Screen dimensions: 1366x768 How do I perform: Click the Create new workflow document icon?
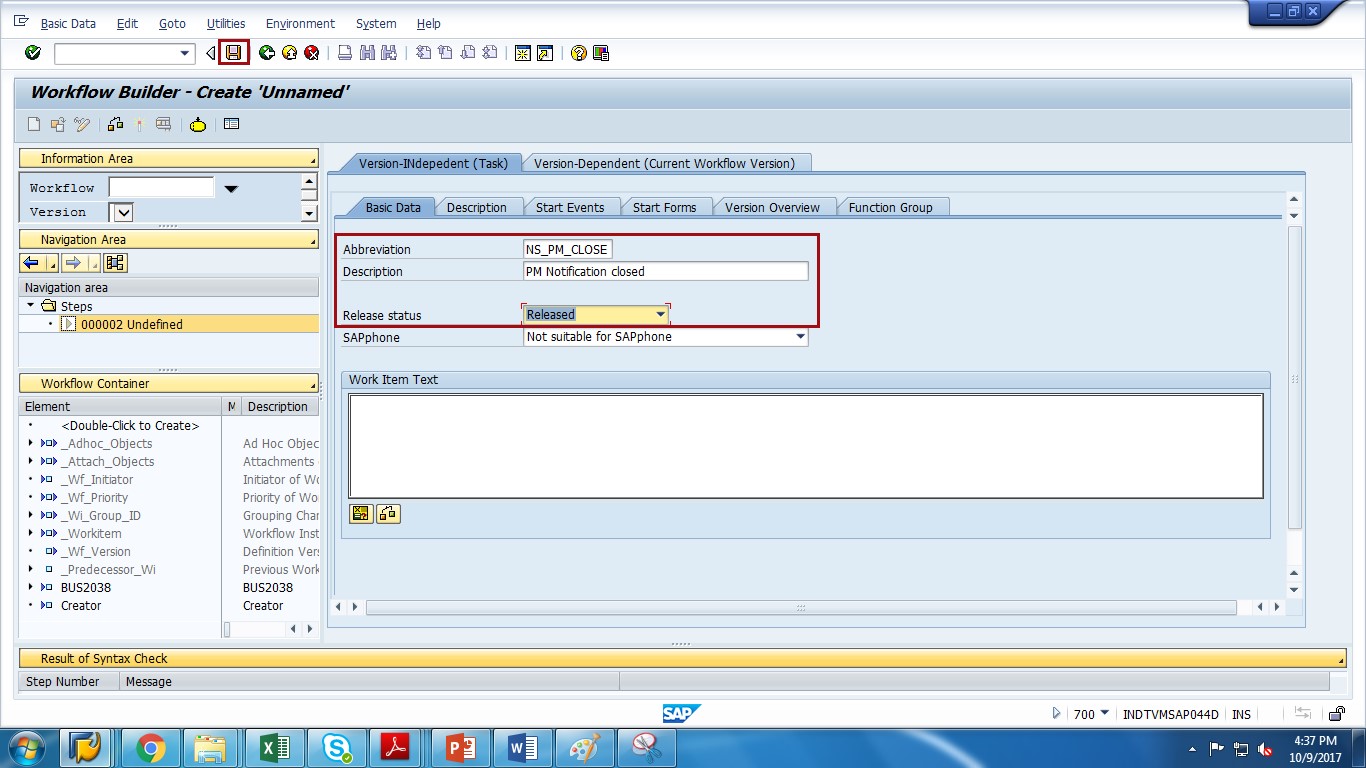(33, 124)
